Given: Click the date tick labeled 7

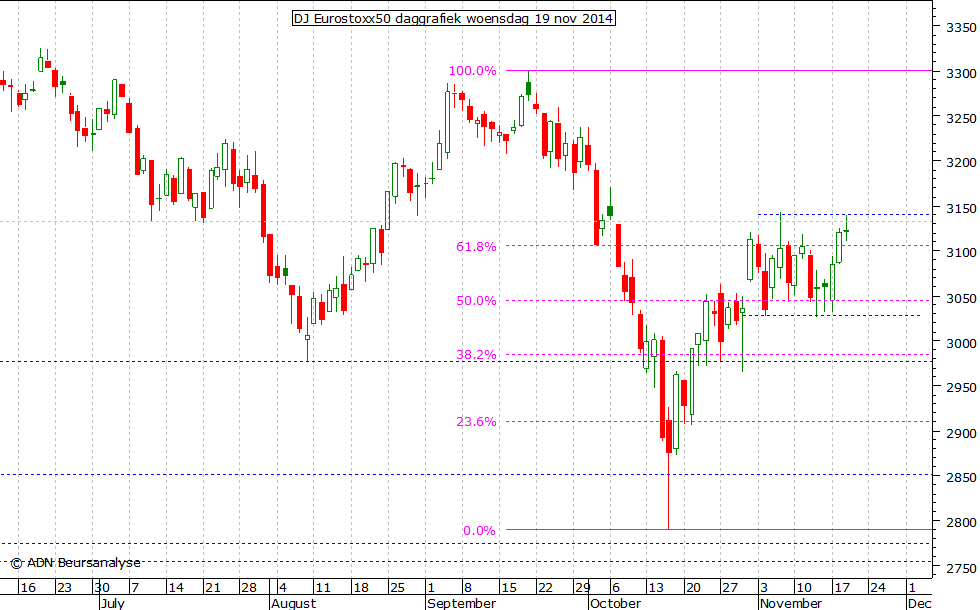Looking at the screenshot, I should pyautogui.click(x=135, y=588).
